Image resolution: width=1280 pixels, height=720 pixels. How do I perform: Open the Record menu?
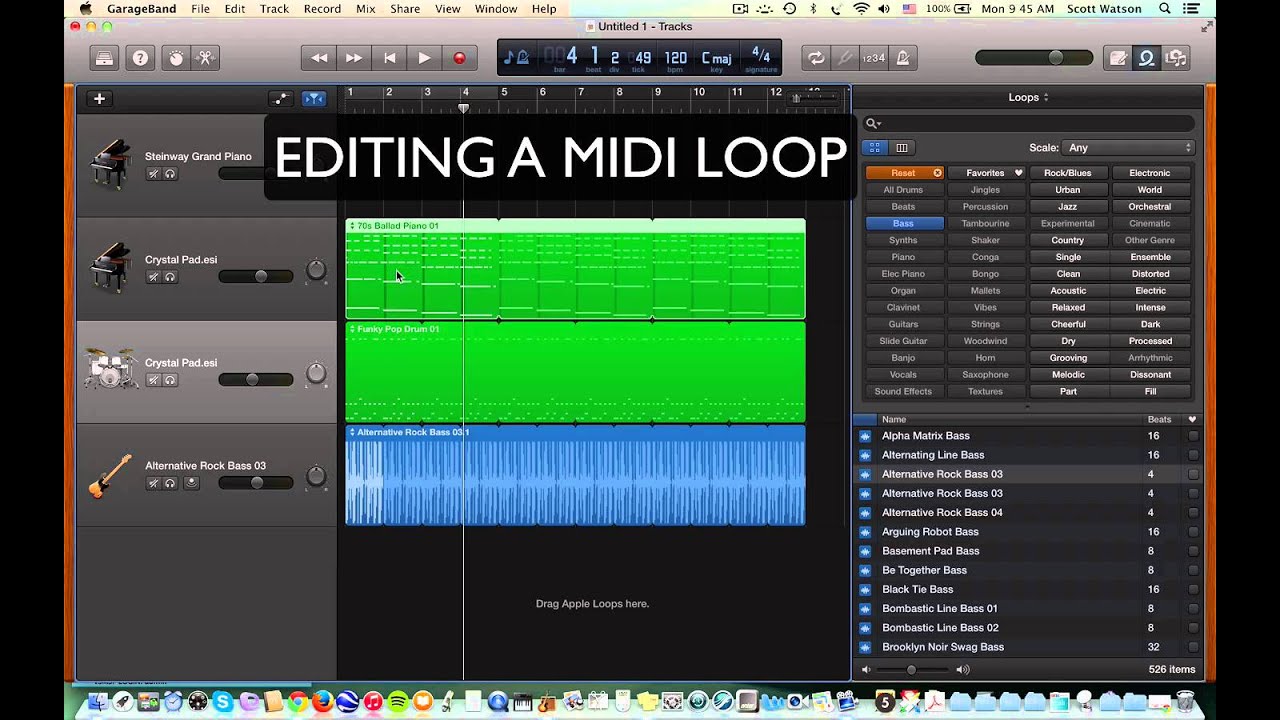(x=322, y=9)
